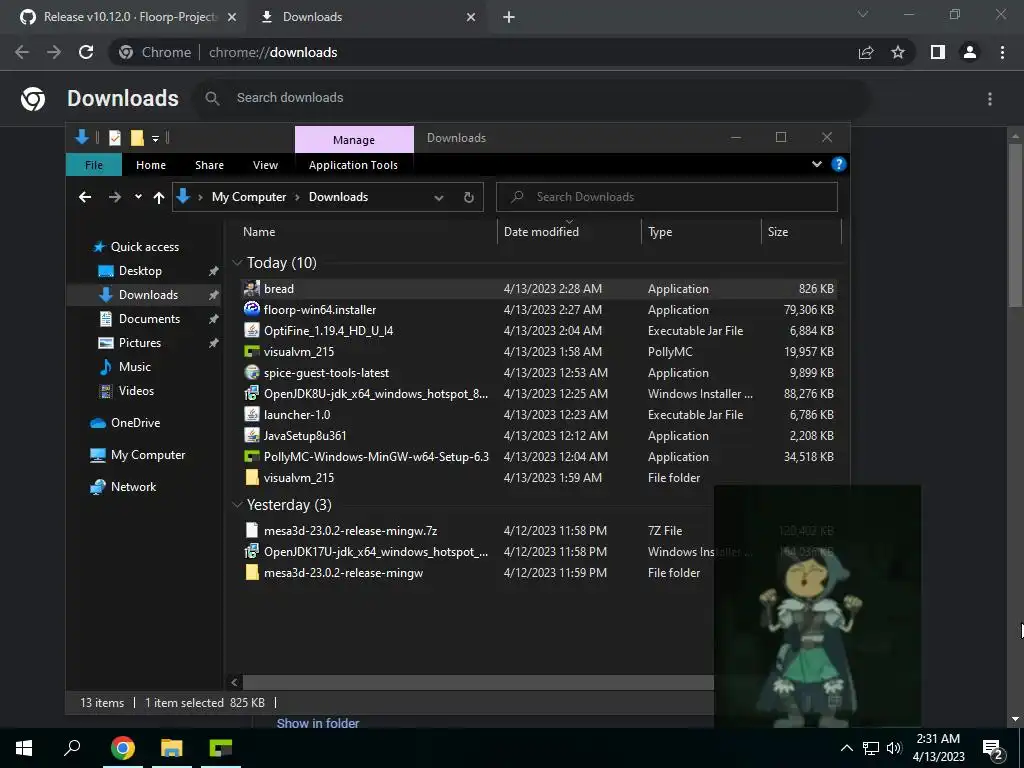Click the JavaSetup8u361 icon
The height and width of the screenshot is (768, 1024).
pos(251,435)
